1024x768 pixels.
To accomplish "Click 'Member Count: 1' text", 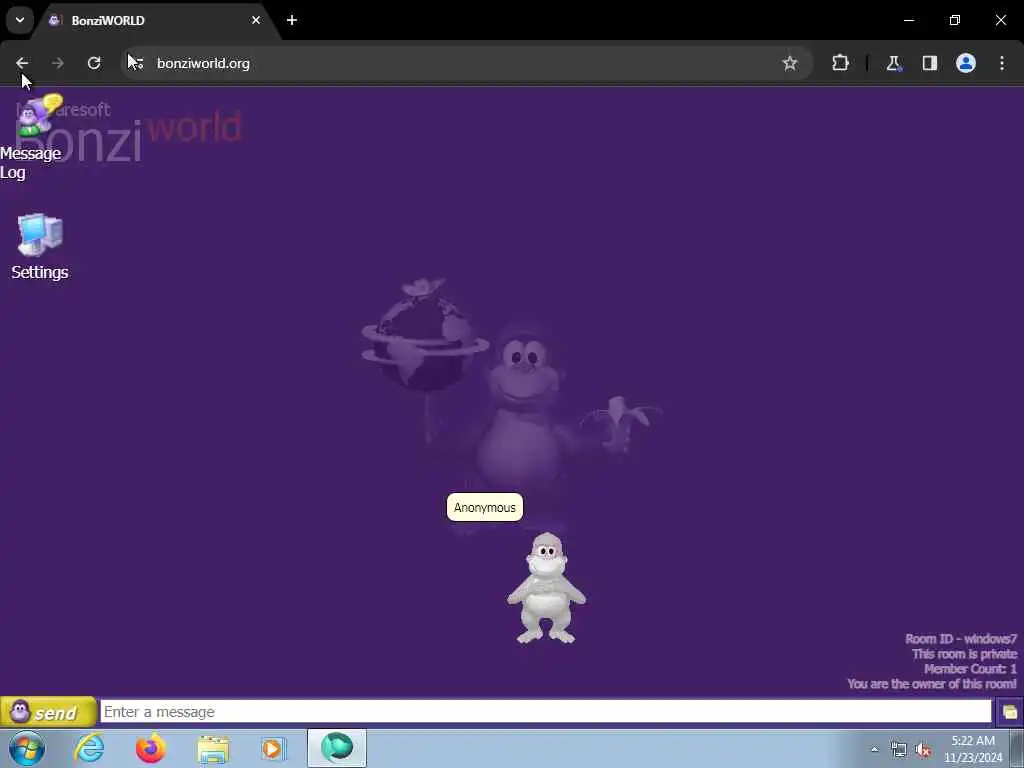I will coord(970,669).
